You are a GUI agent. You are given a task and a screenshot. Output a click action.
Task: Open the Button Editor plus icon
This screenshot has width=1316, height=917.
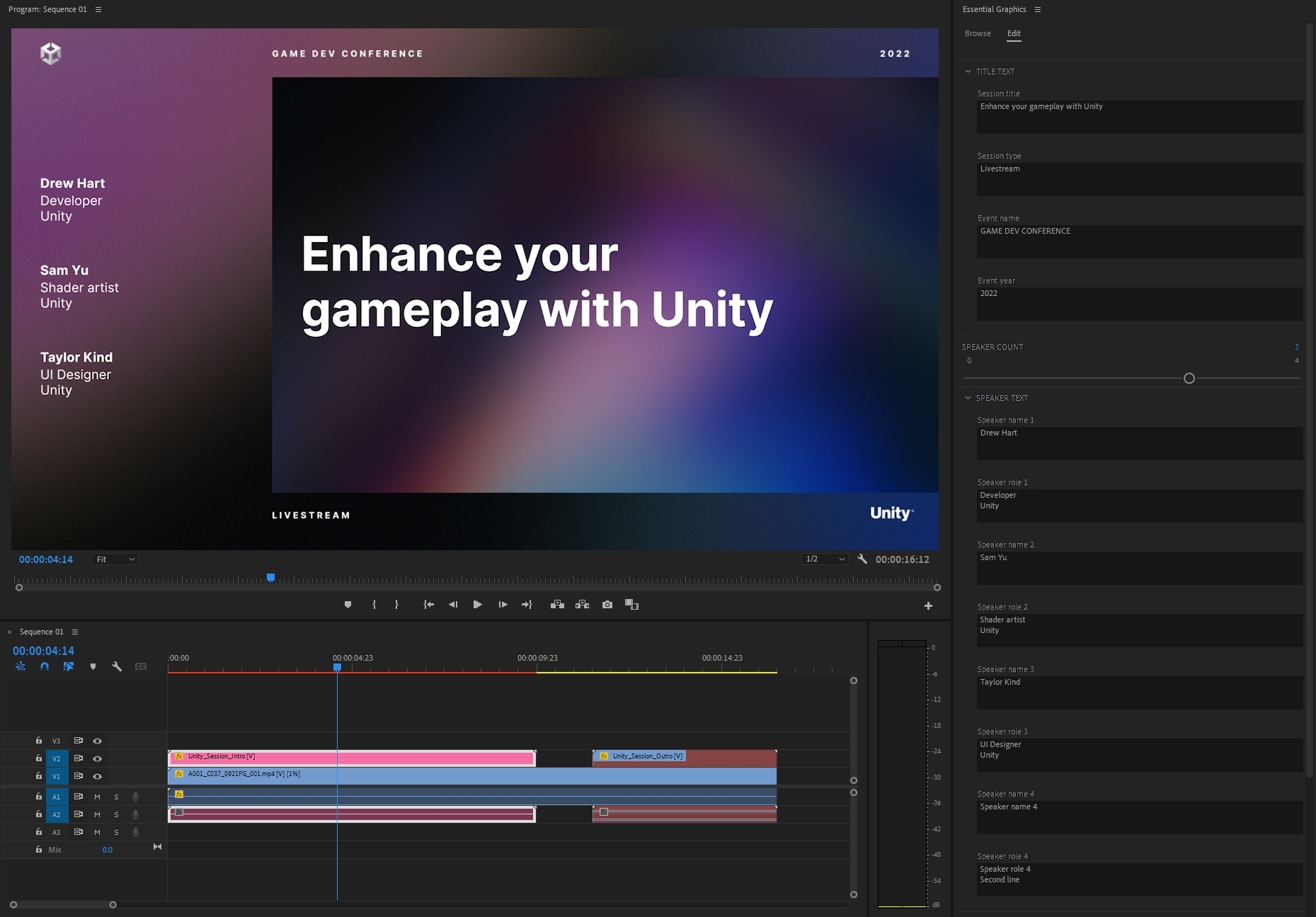click(x=928, y=605)
